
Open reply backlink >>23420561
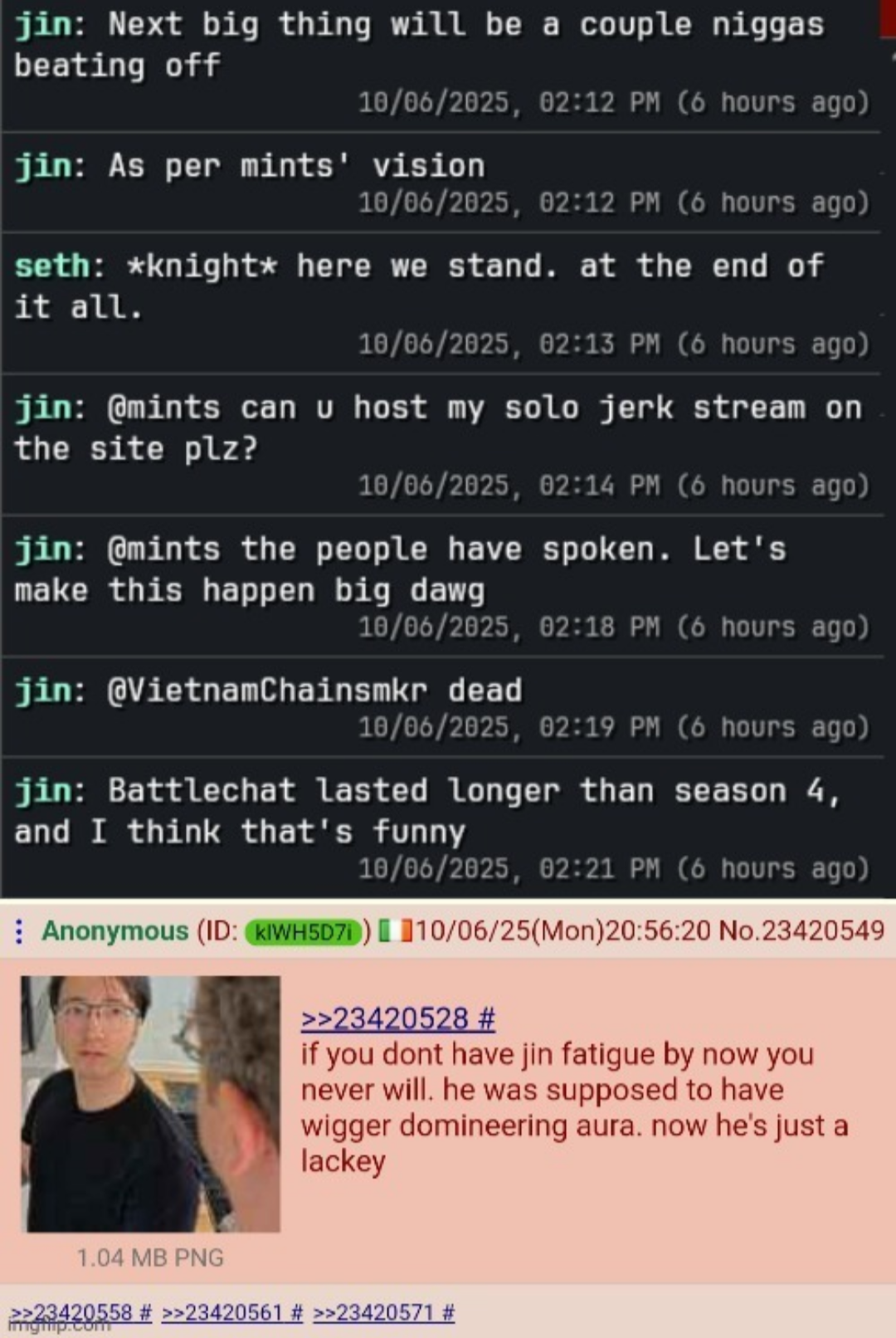click(232, 1312)
